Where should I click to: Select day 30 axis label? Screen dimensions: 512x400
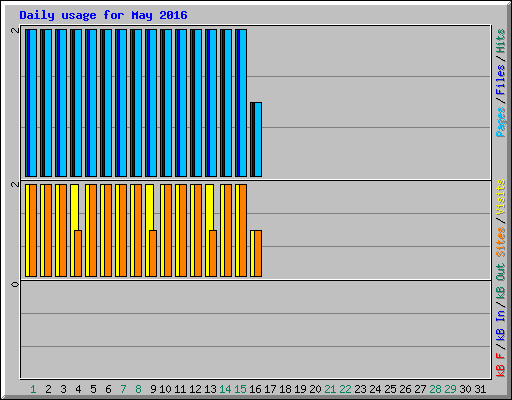(x=465, y=389)
